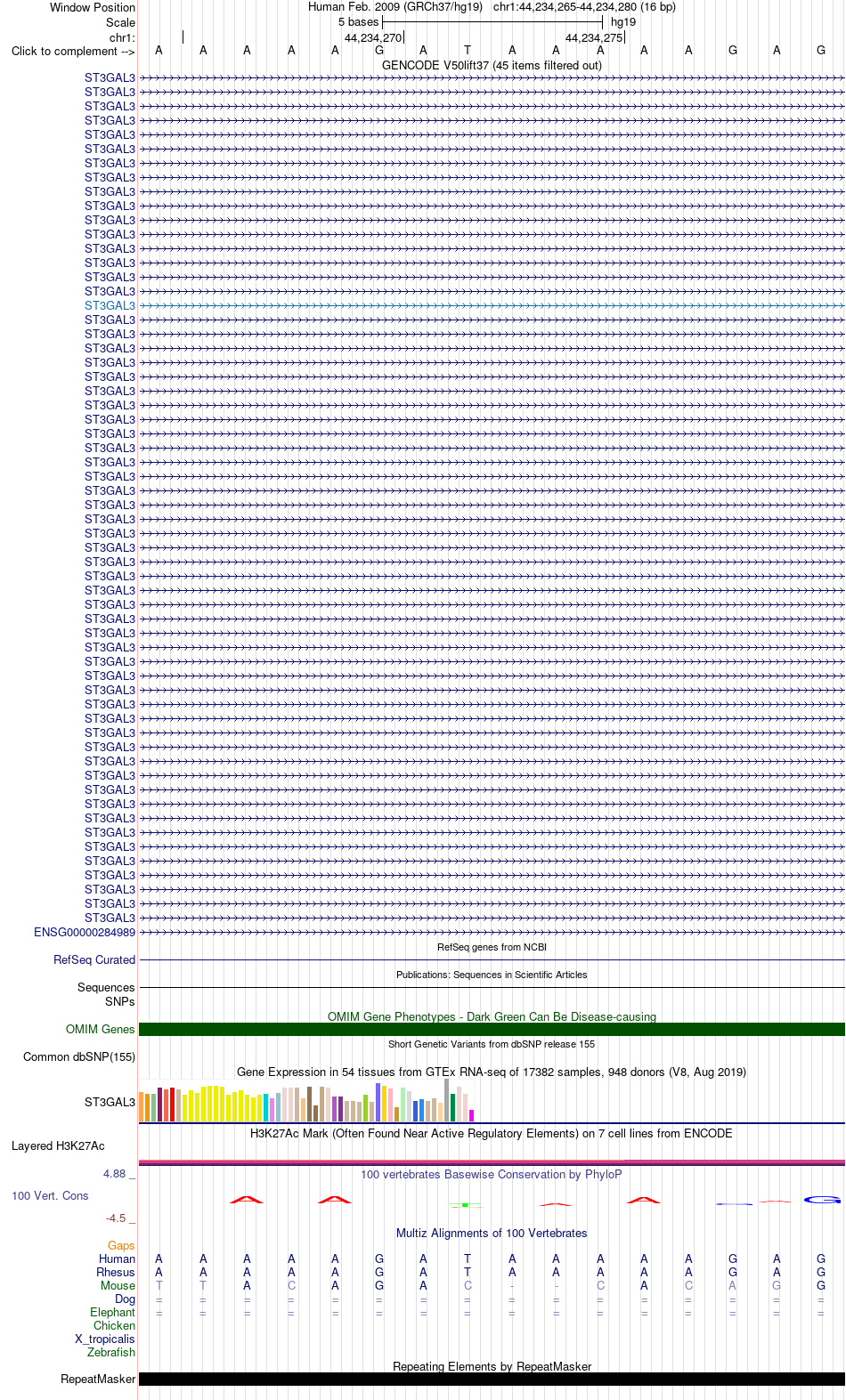Open the ENSG00000284989 gene label
846x1400 pixels.
click(x=85, y=932)
